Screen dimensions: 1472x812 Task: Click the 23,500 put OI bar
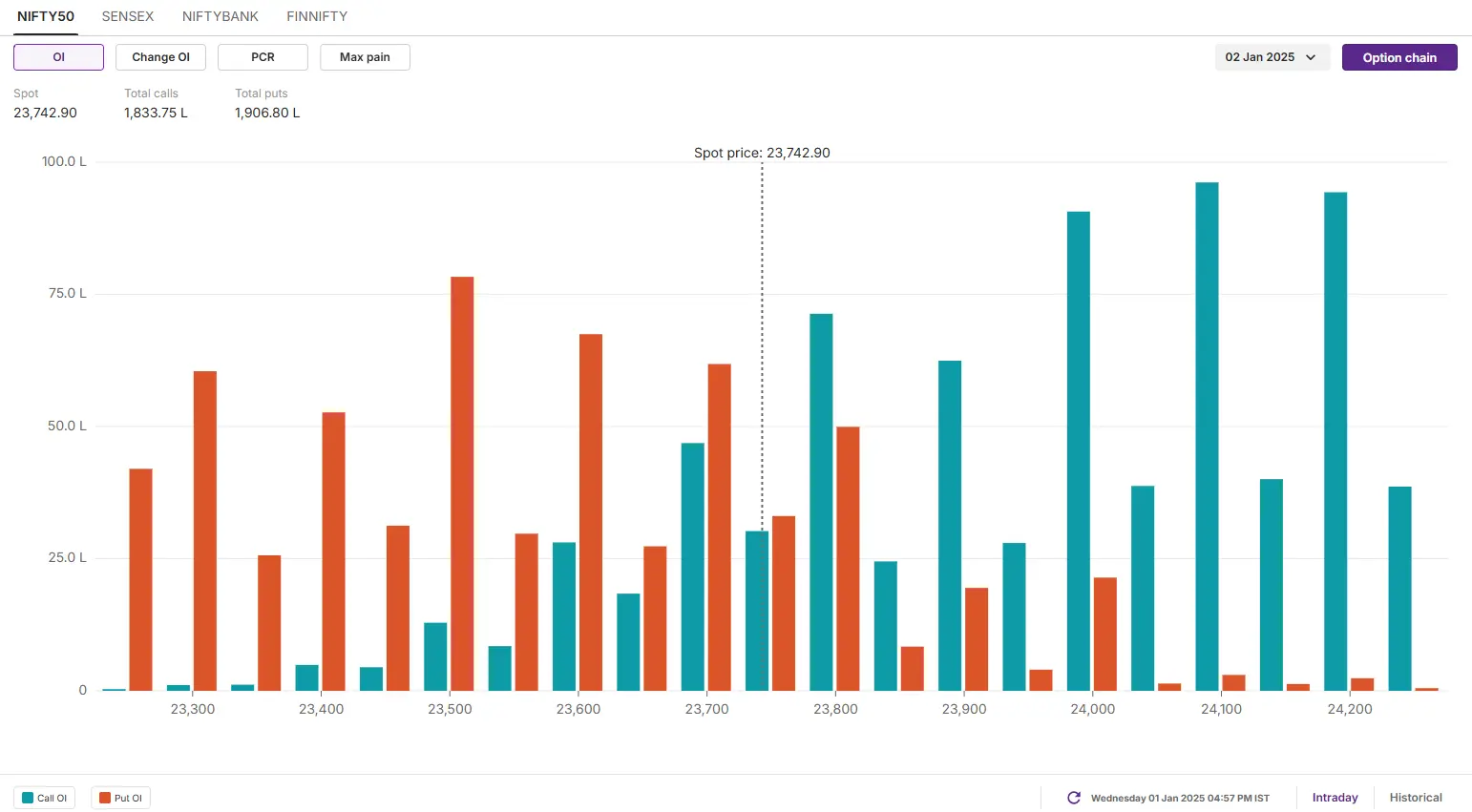[x=462, y=484]
